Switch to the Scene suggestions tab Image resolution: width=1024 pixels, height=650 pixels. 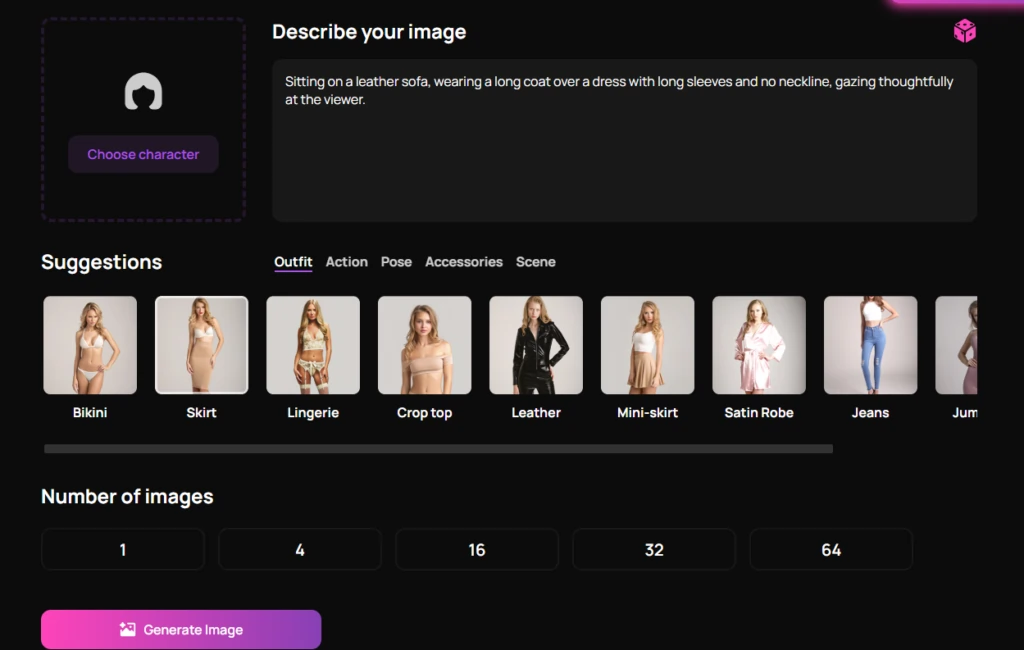pos(536,262)
